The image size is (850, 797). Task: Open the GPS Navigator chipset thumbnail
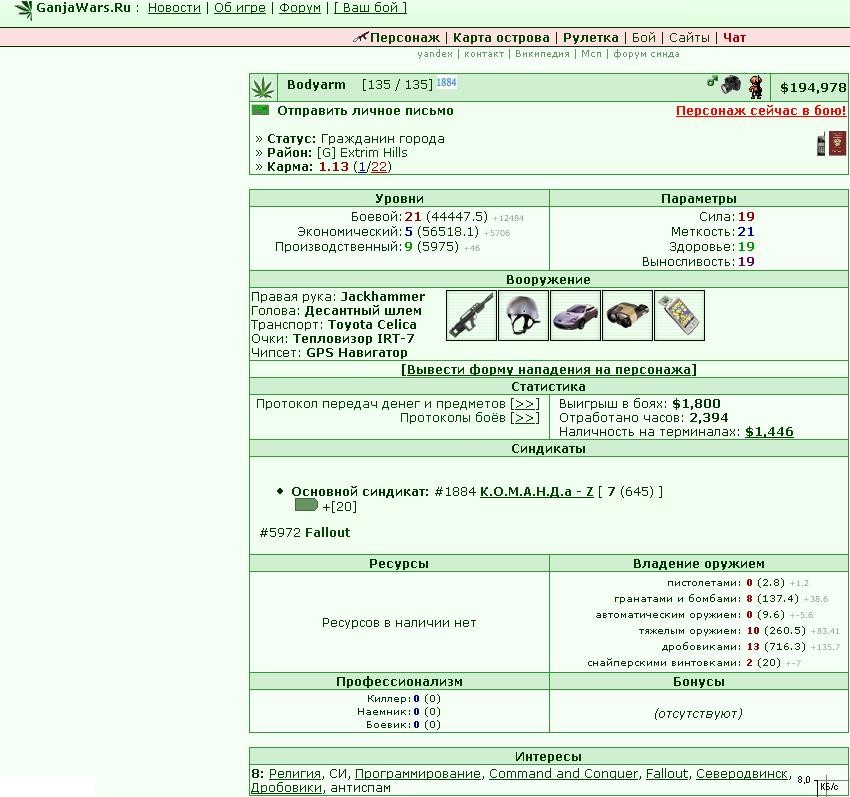pos(679,316)
